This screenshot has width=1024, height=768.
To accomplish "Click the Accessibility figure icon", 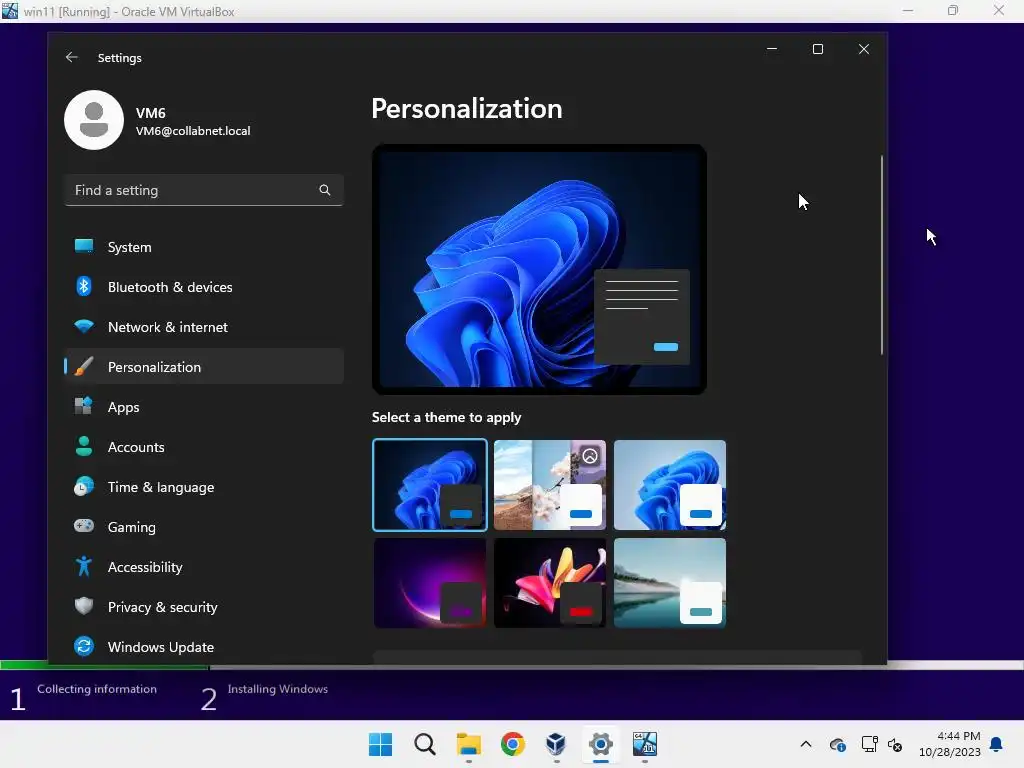I will click(x=84, y=566).
